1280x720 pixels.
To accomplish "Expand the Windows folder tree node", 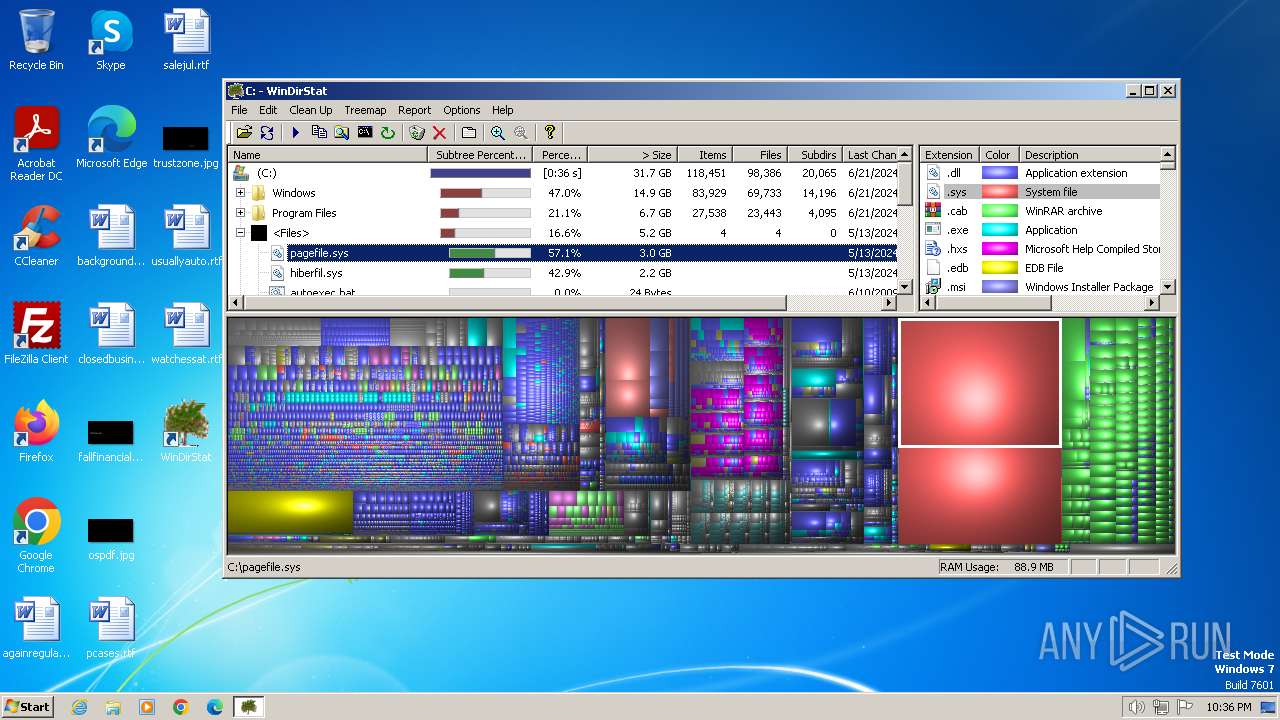I will [x=240, y=193].
